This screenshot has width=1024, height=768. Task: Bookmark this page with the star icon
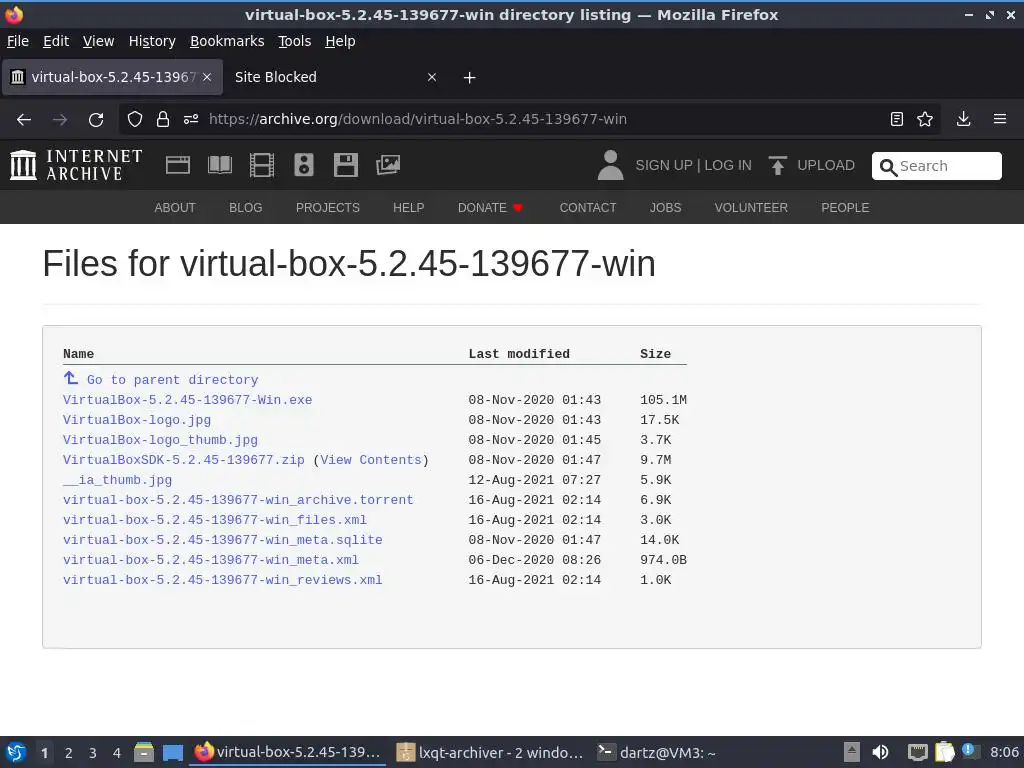[x=925, y=119]
